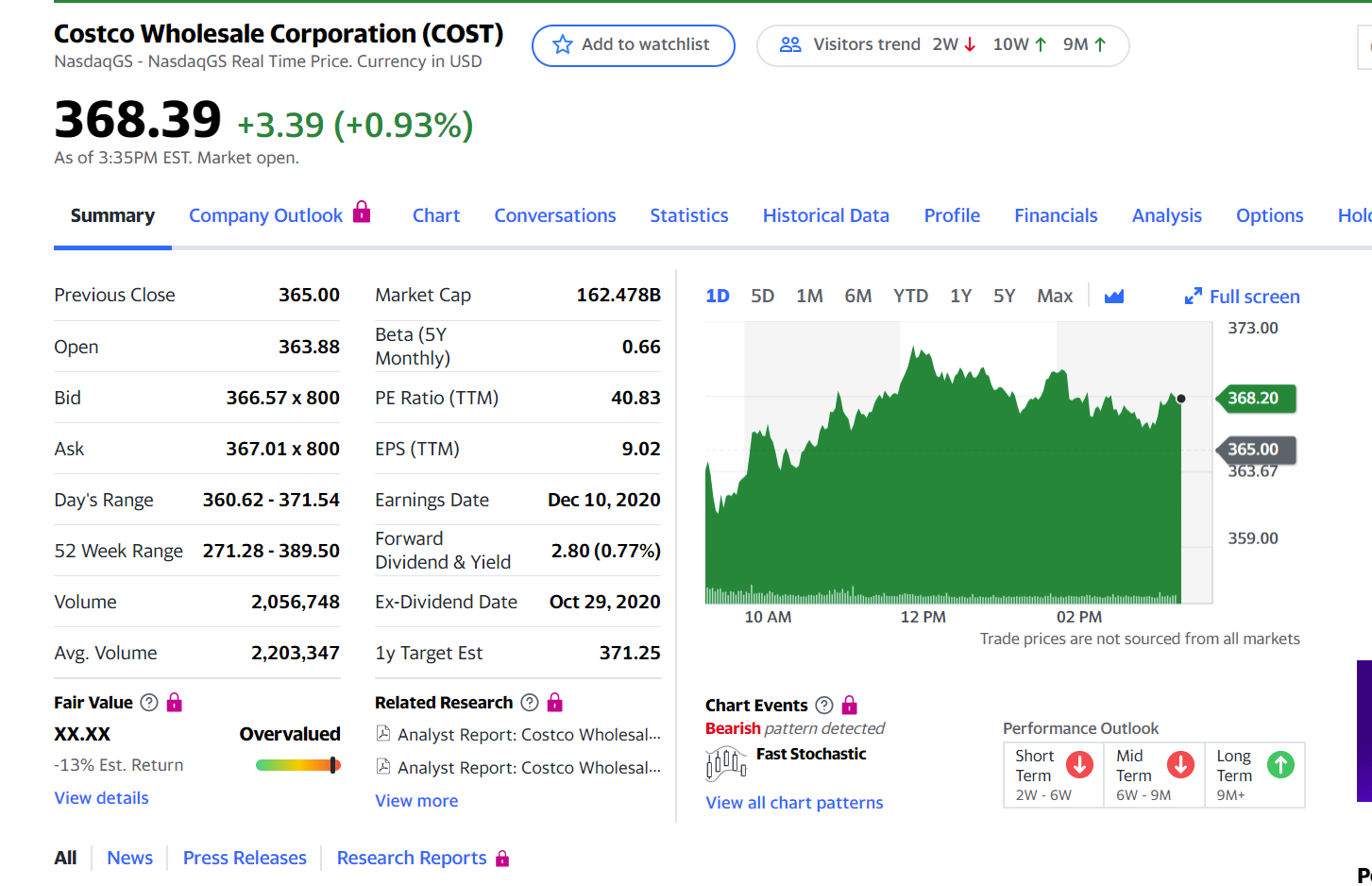Select the Max chart range
This screenshot has height=886, width=1372.
click(x=1055, y=296)
